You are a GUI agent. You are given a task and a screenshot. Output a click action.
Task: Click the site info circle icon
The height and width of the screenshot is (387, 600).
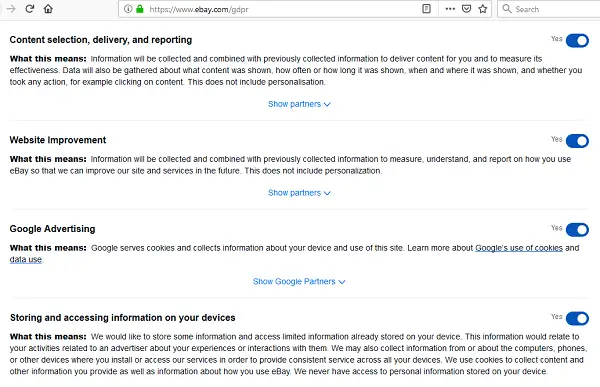[x=128, y=9]
